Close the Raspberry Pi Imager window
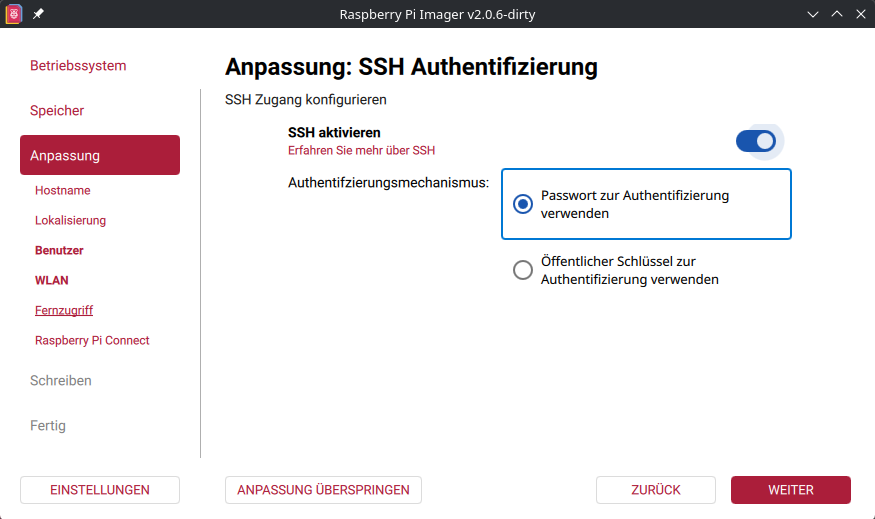 click(859, 14)
